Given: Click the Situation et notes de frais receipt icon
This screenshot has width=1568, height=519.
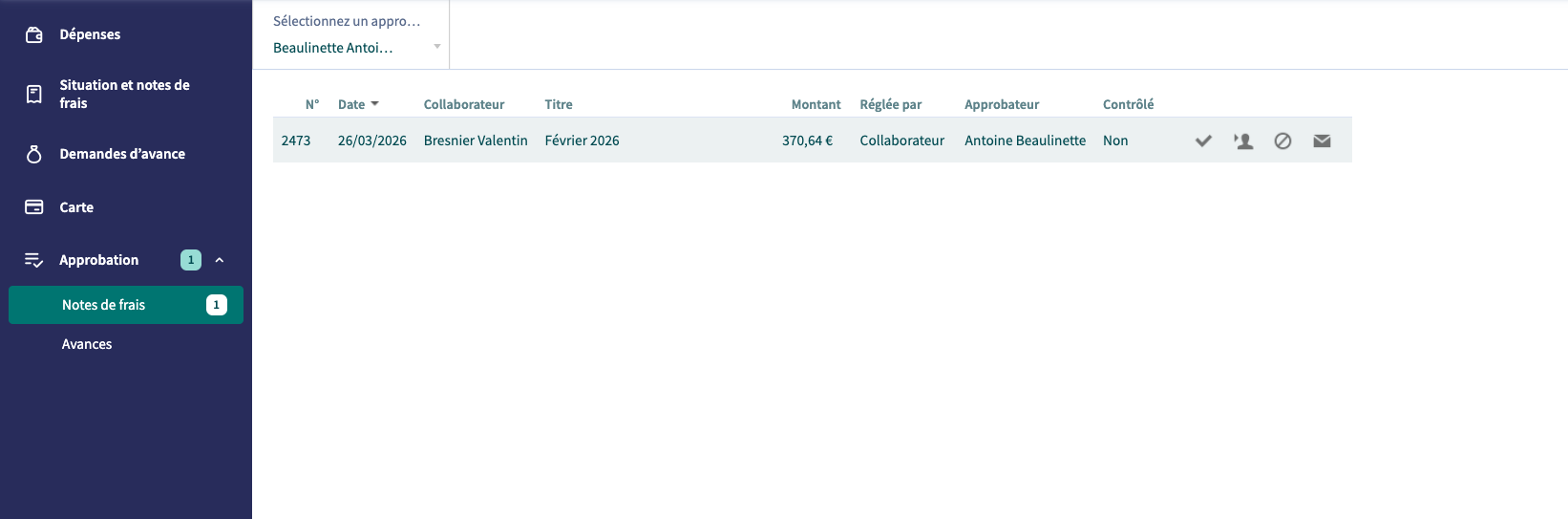Looking at the screenshot, I should (x=34, y=94).
